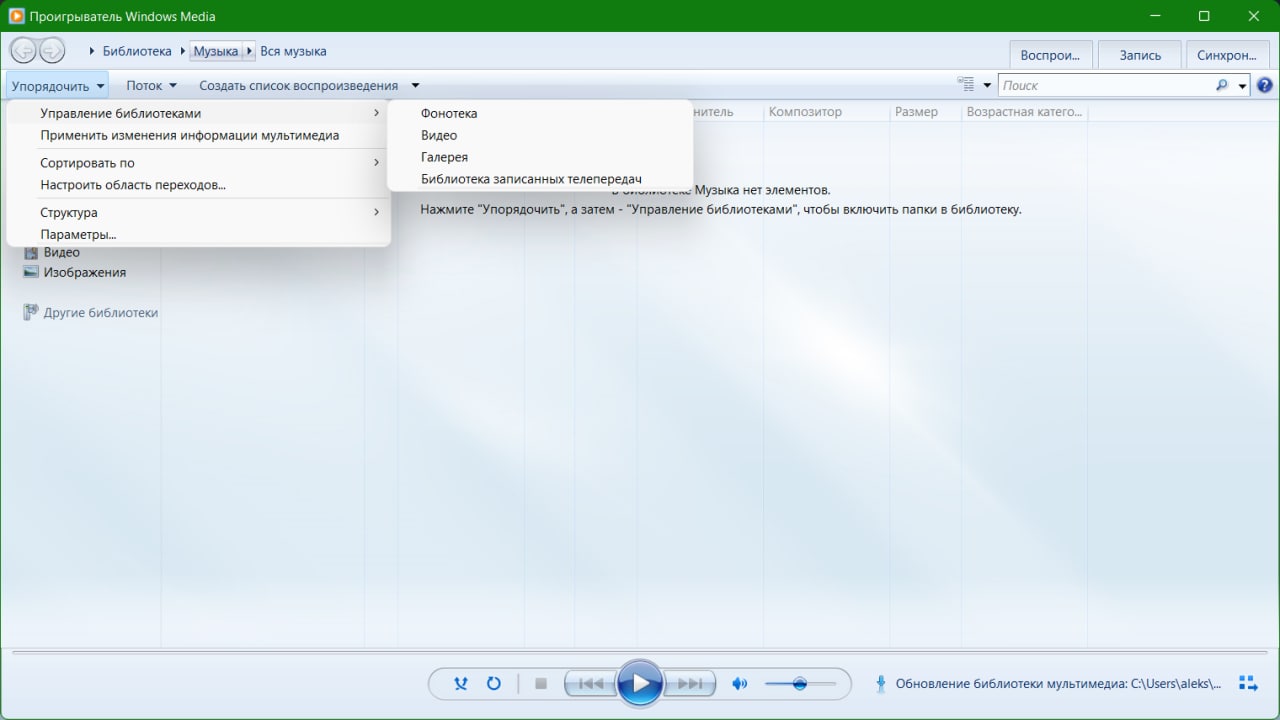The width and height of the screenshot is (1280, 720).
Task: Click Создать список воспроизведения
Action: [x=298, y=86]
